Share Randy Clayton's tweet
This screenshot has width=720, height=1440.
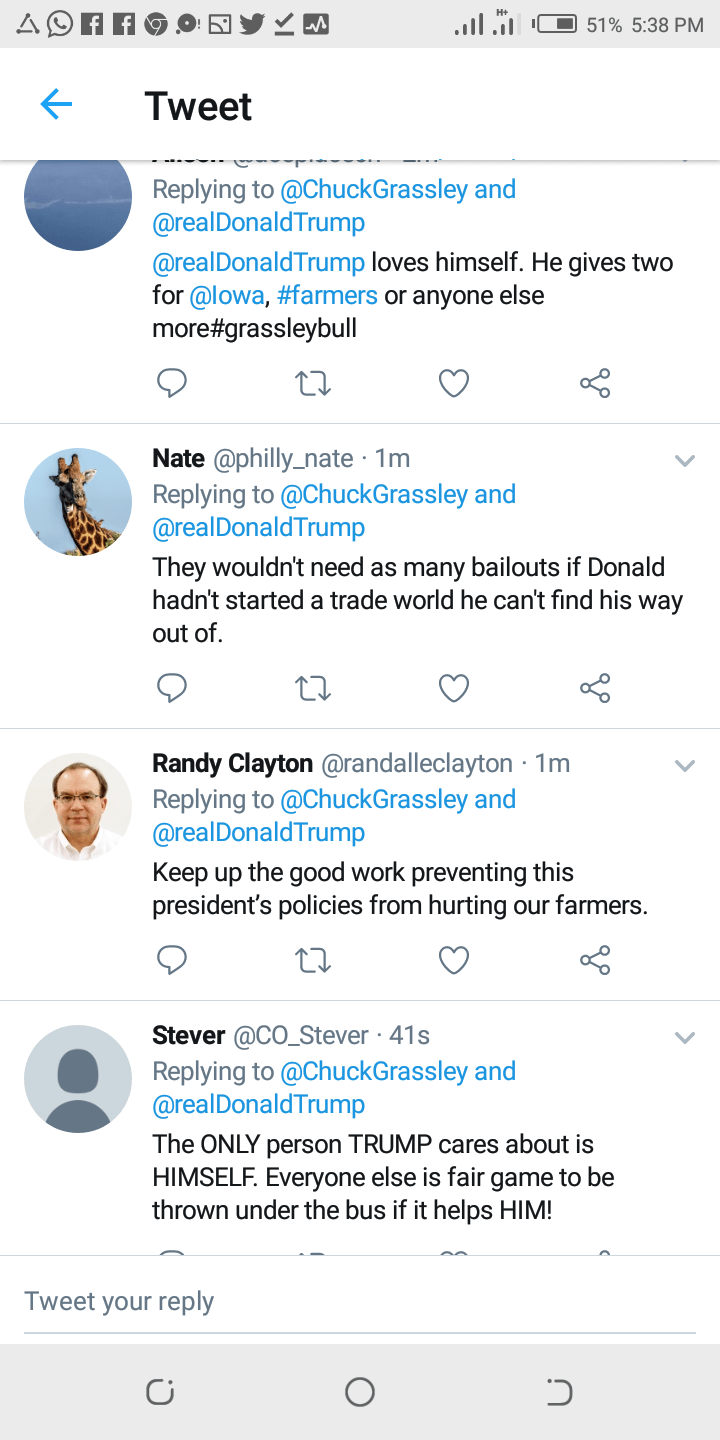pos(595,961)
